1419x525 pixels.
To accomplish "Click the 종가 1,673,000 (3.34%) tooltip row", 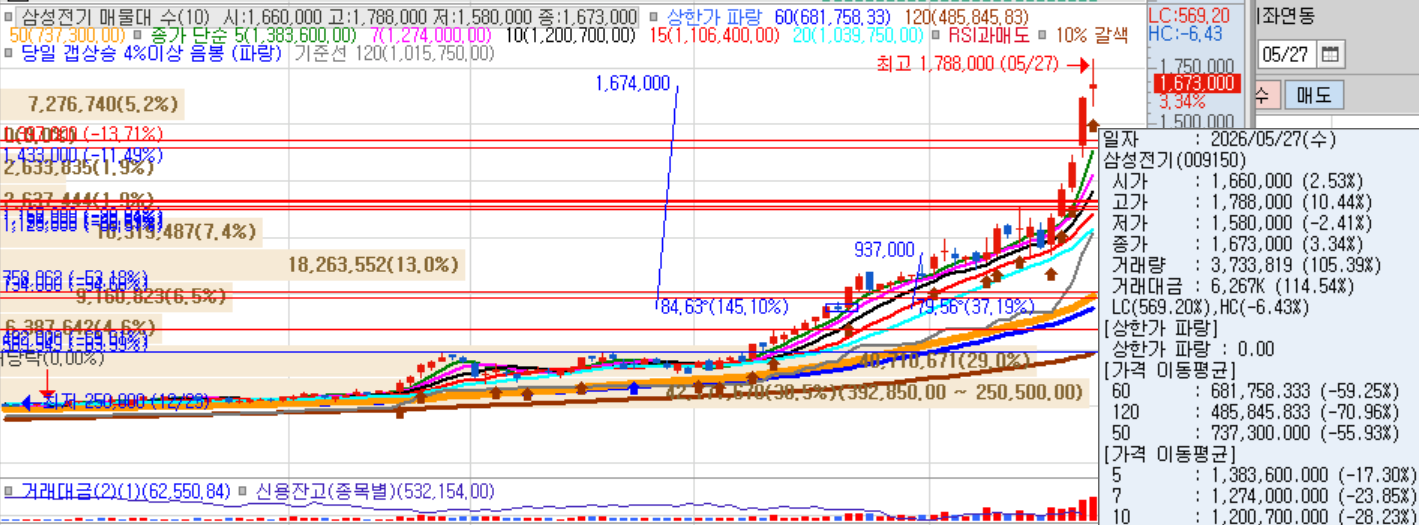I will click(1239, 244).
